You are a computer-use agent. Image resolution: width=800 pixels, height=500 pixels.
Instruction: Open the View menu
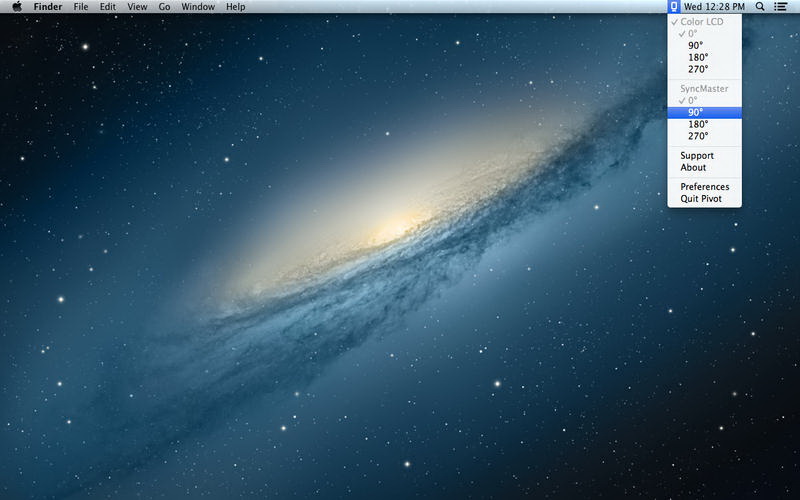pos(137,7)
